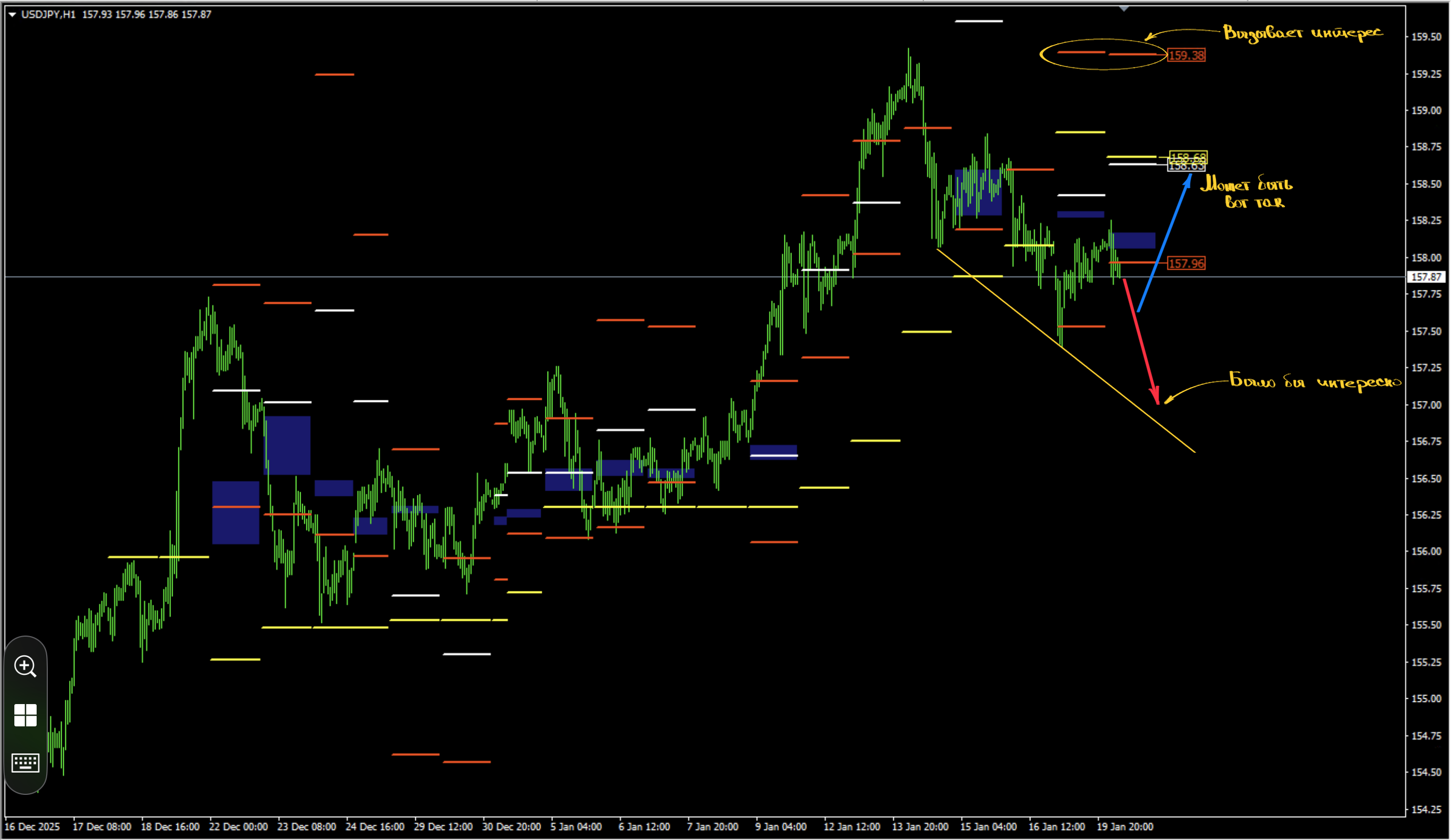The image size is (1451, 840).
Task: Click the USDJPY,H1 OHLC header text
Action: (x=116, y=14)
